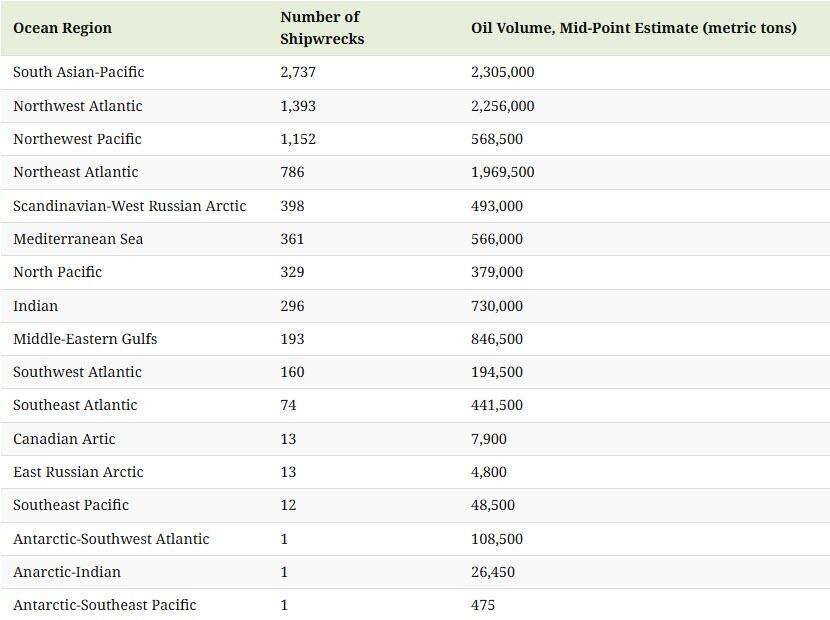The image size is (830, 620).
Task: Select the 'Indian' region cell
Action: coord(35,306)
